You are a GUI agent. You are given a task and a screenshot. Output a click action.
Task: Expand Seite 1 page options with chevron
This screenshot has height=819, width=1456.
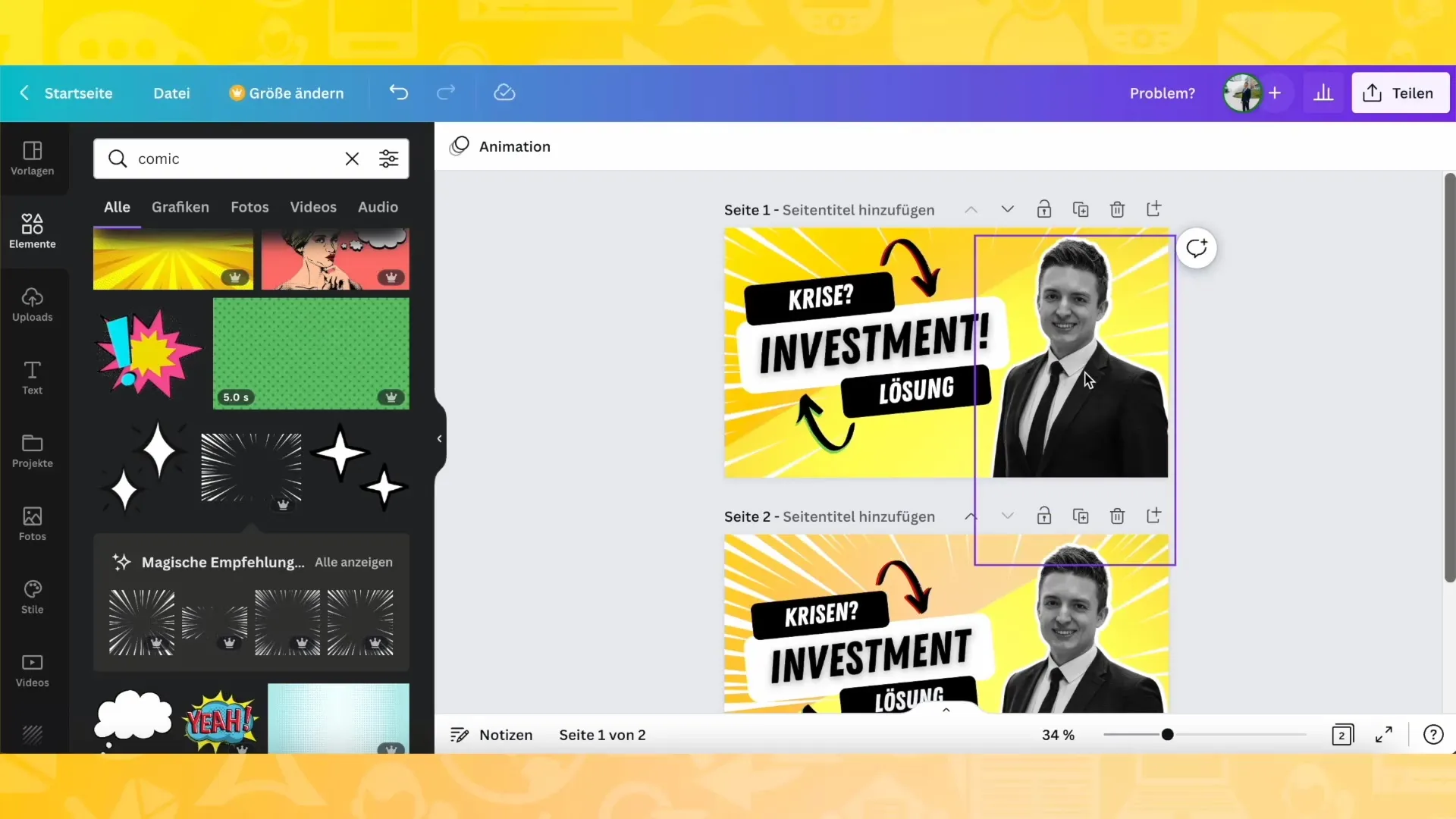point(1007,209)
